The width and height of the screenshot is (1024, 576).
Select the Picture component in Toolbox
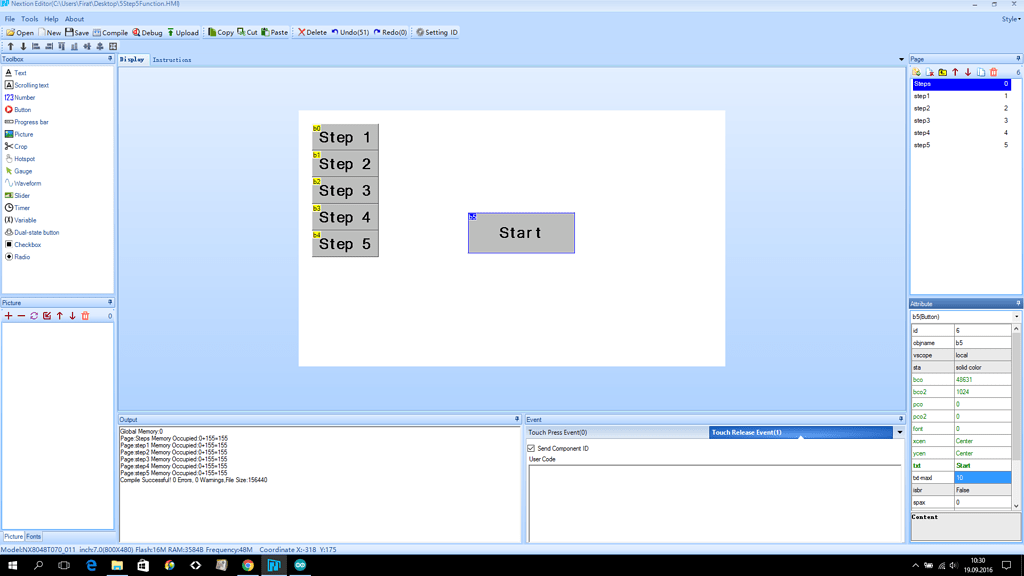pyautogui.click(x=19, y=135)
